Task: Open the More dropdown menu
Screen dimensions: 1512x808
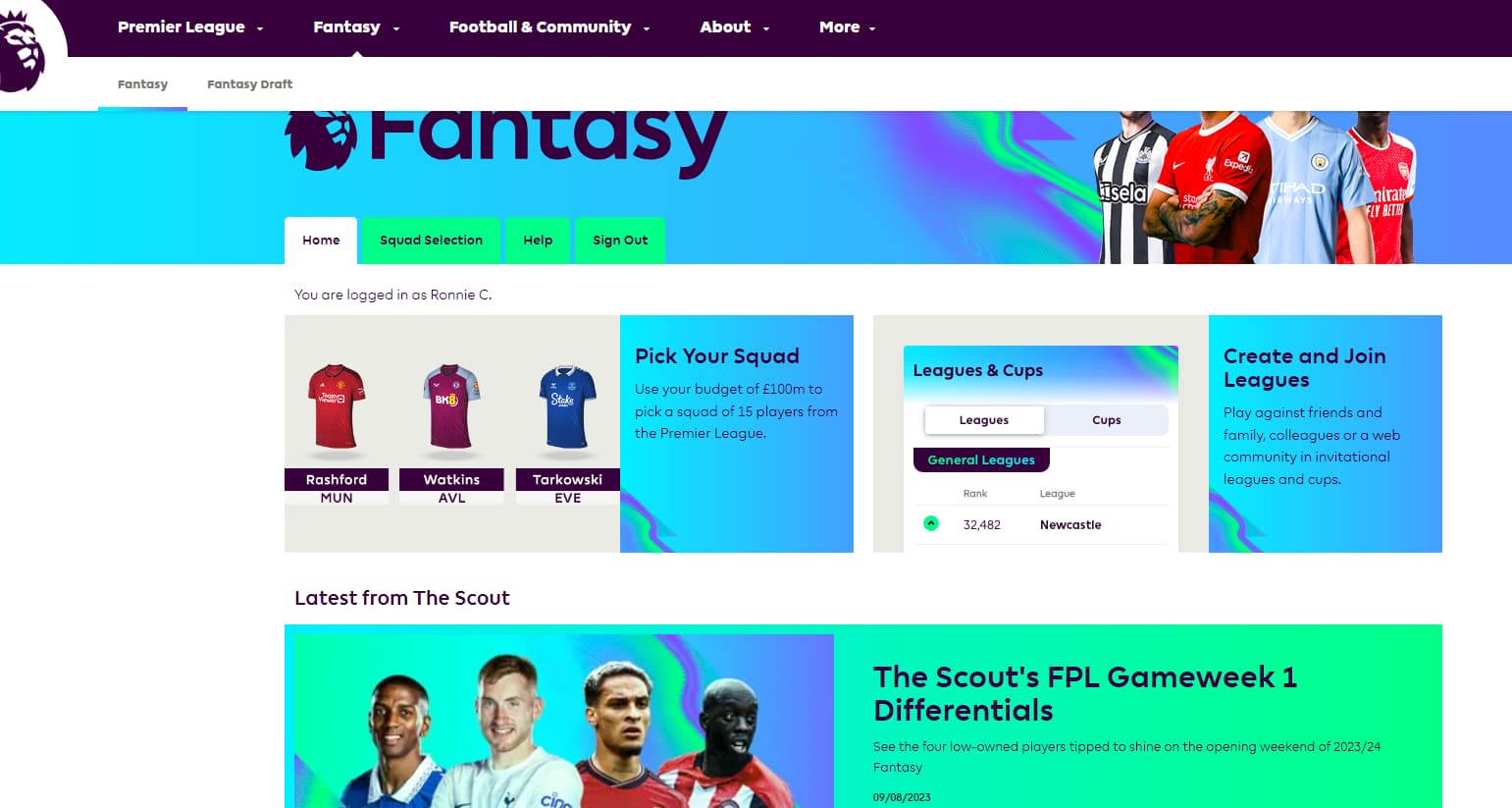Action: (847, 27)
